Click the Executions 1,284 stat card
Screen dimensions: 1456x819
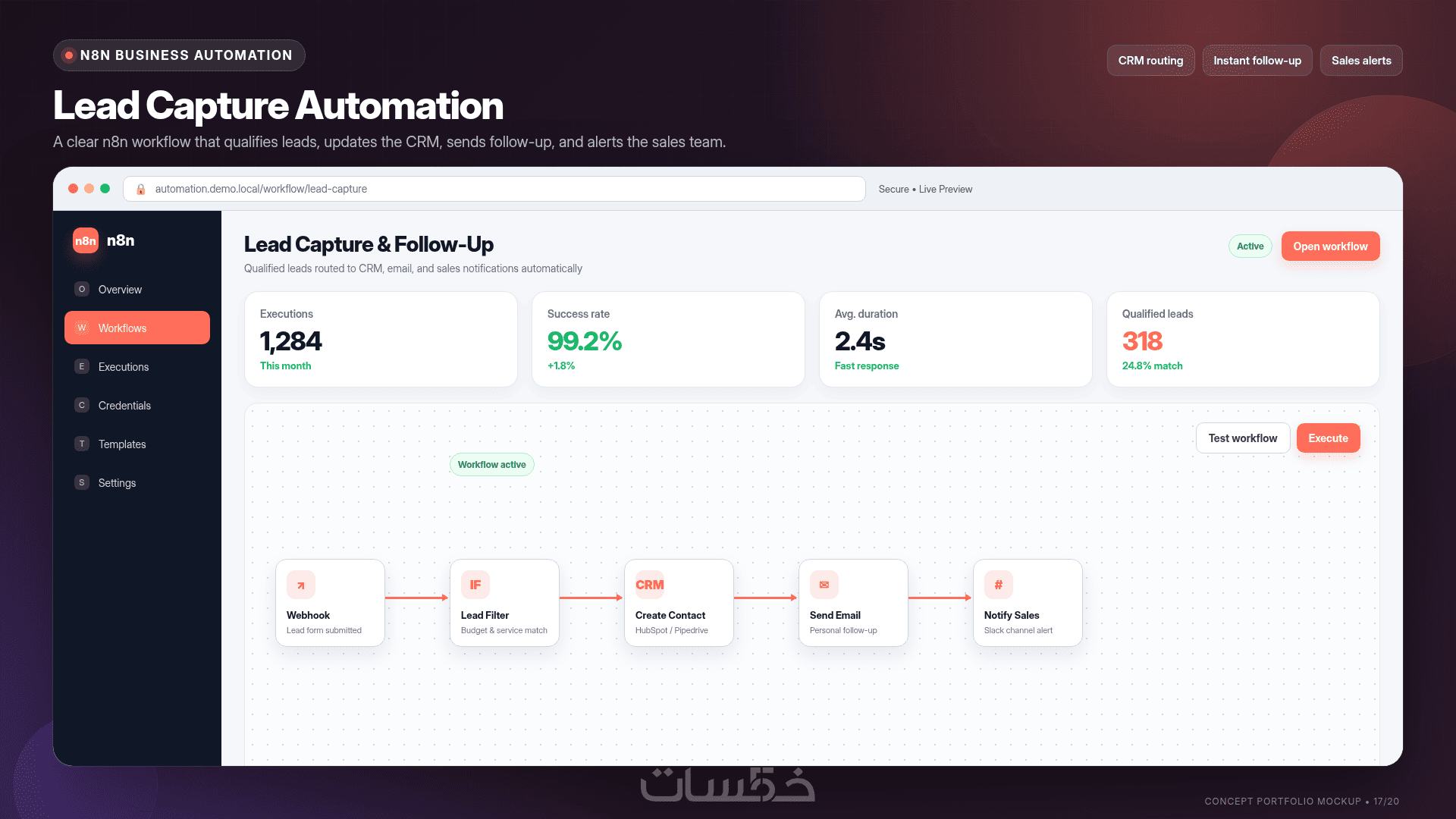click(381, 340)
